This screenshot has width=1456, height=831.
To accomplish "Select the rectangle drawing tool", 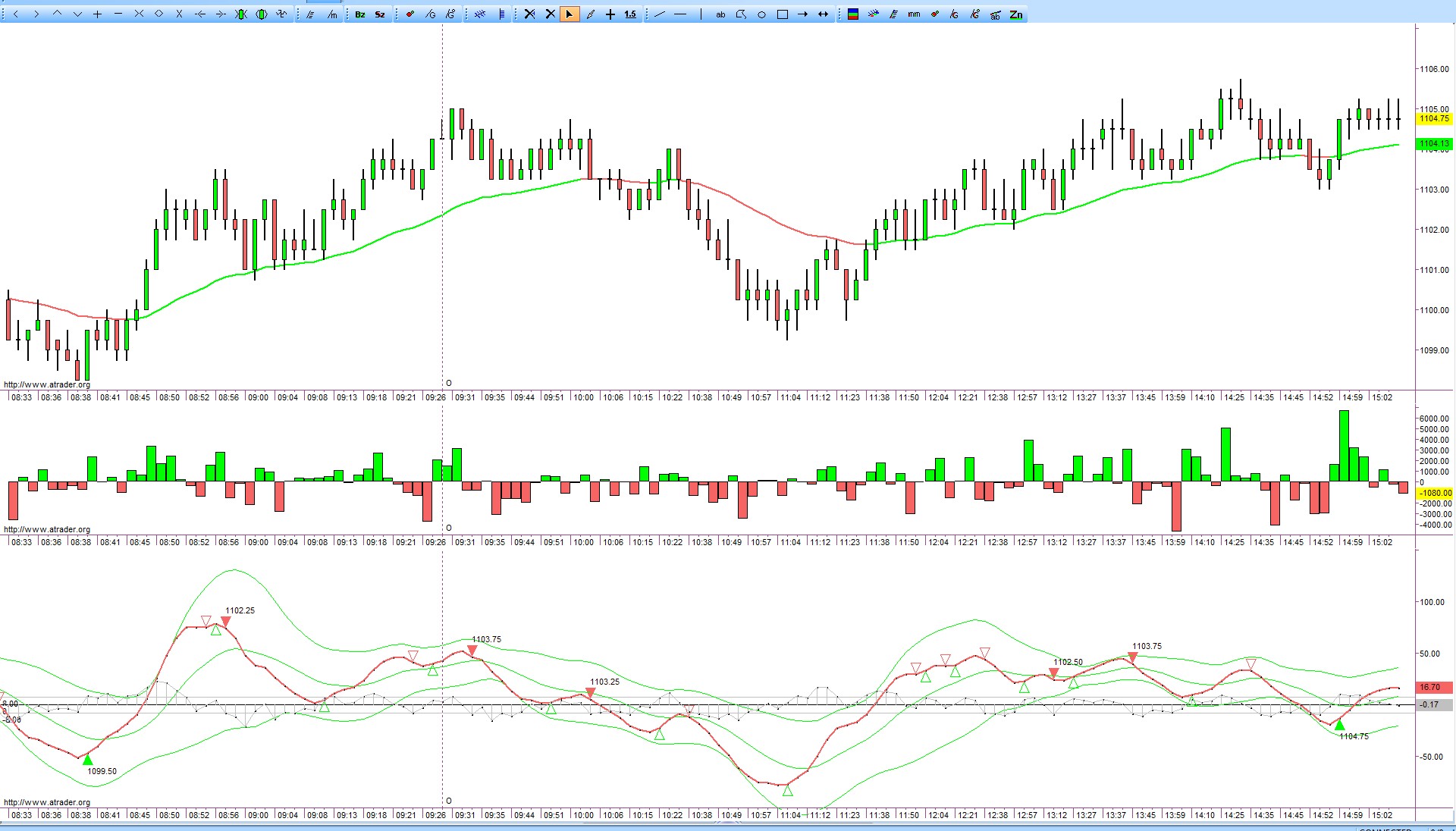I will click(783, 14).
